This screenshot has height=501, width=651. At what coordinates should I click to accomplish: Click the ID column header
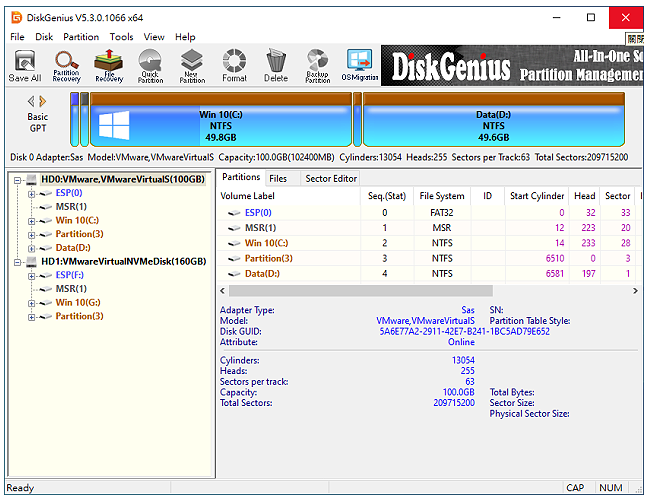point(487,196)
